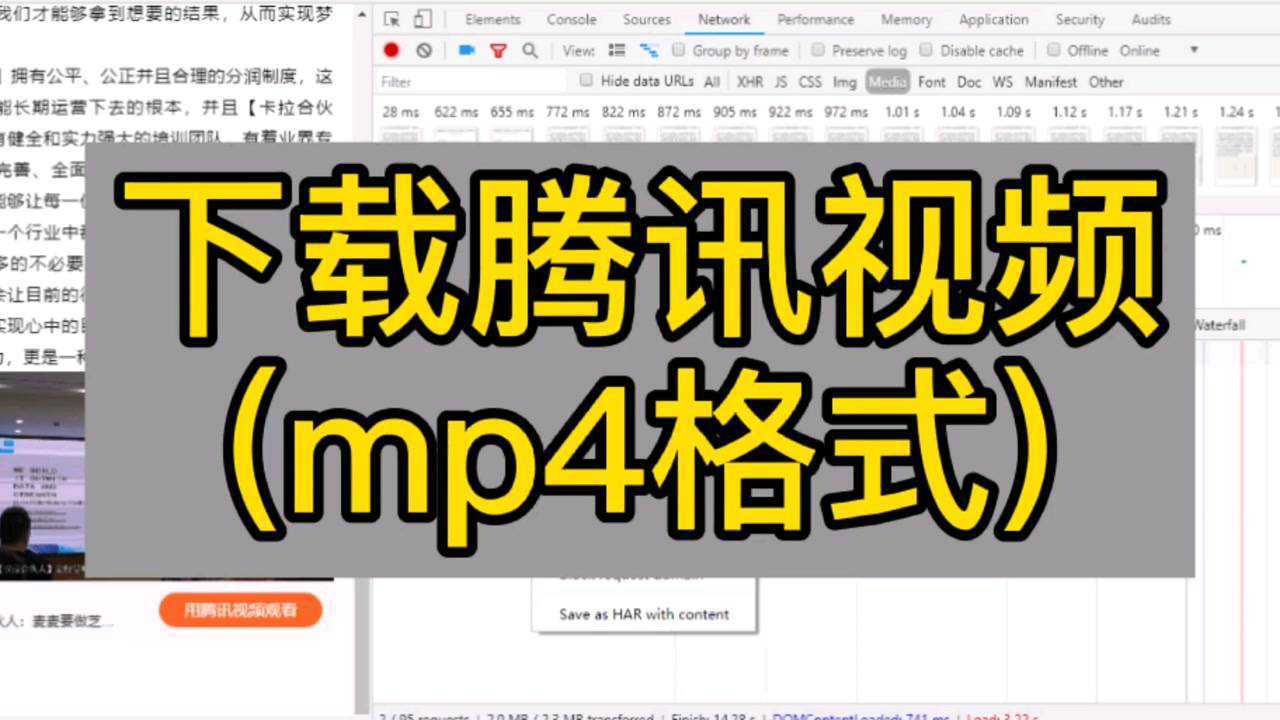Screen dimensions: 1280x720
Task: Select the Network tab
Action: tap(725, 19)
